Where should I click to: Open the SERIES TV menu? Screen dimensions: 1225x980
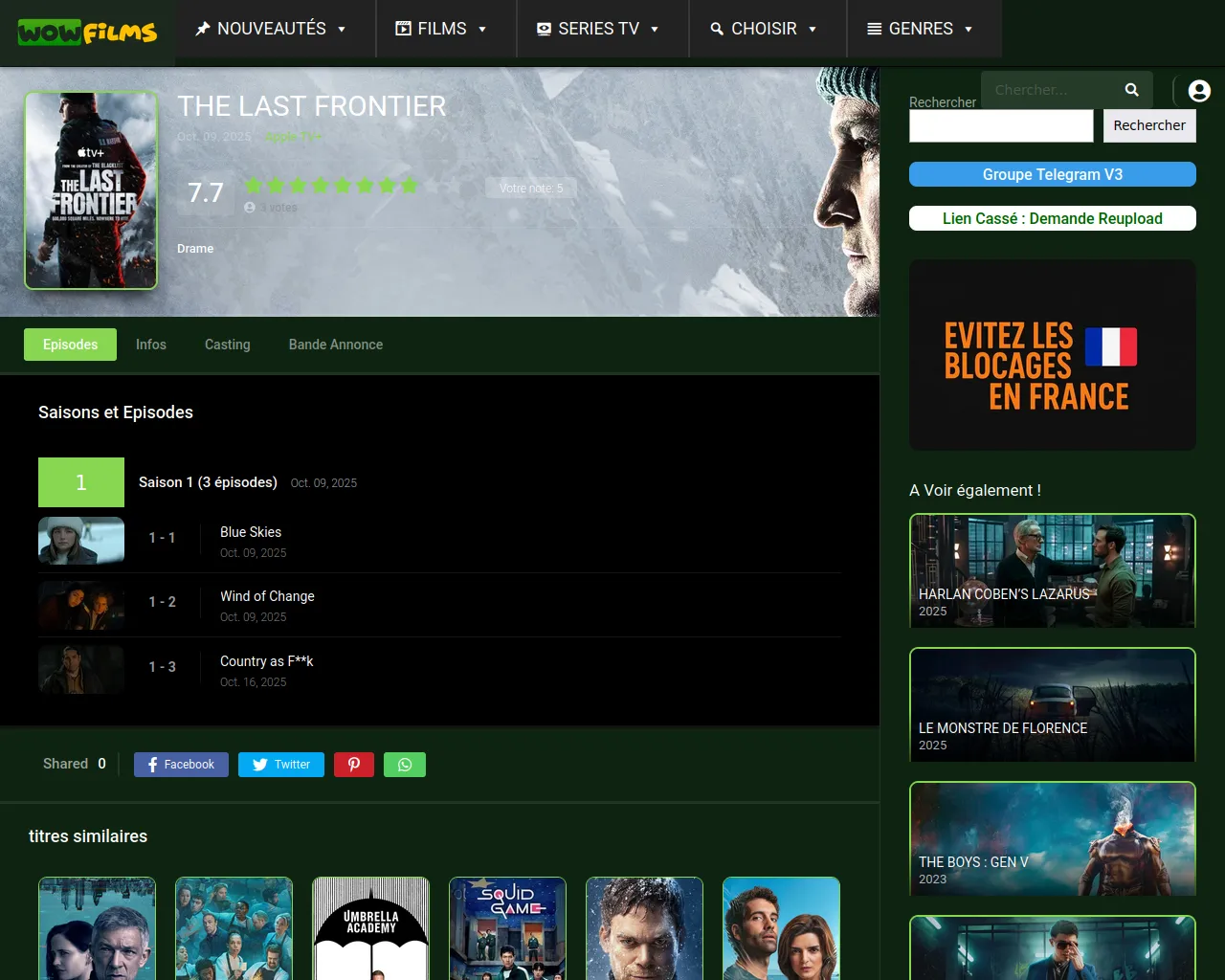point(598,29)
